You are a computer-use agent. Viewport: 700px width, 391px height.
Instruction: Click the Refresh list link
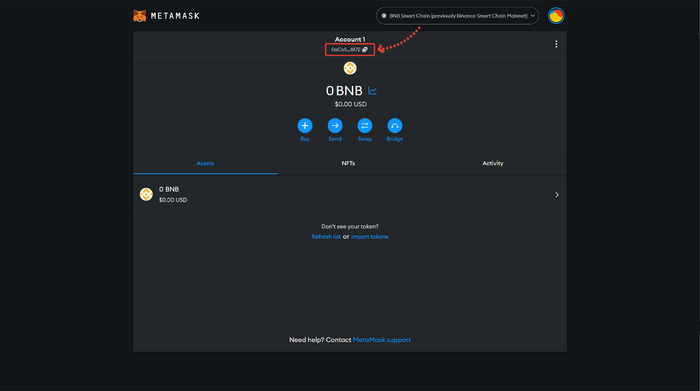click(x=326, y=237)
